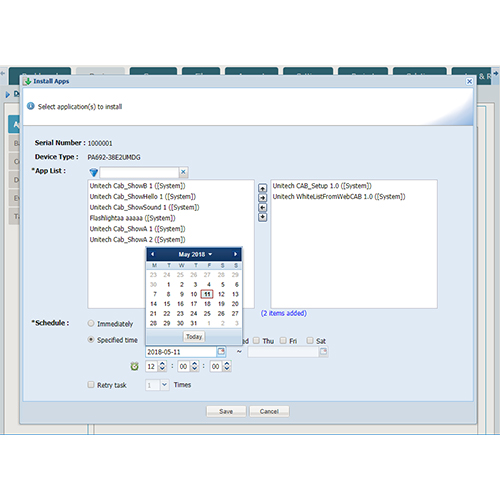Viewport: 500px width, 500px height.
Task: Click the move-all-left arrow button
Action: [263, 217]
